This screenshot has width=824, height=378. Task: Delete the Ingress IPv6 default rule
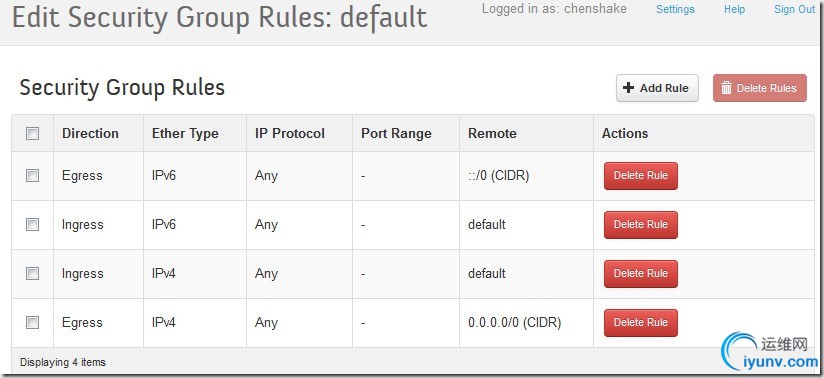tap(641, 224)
